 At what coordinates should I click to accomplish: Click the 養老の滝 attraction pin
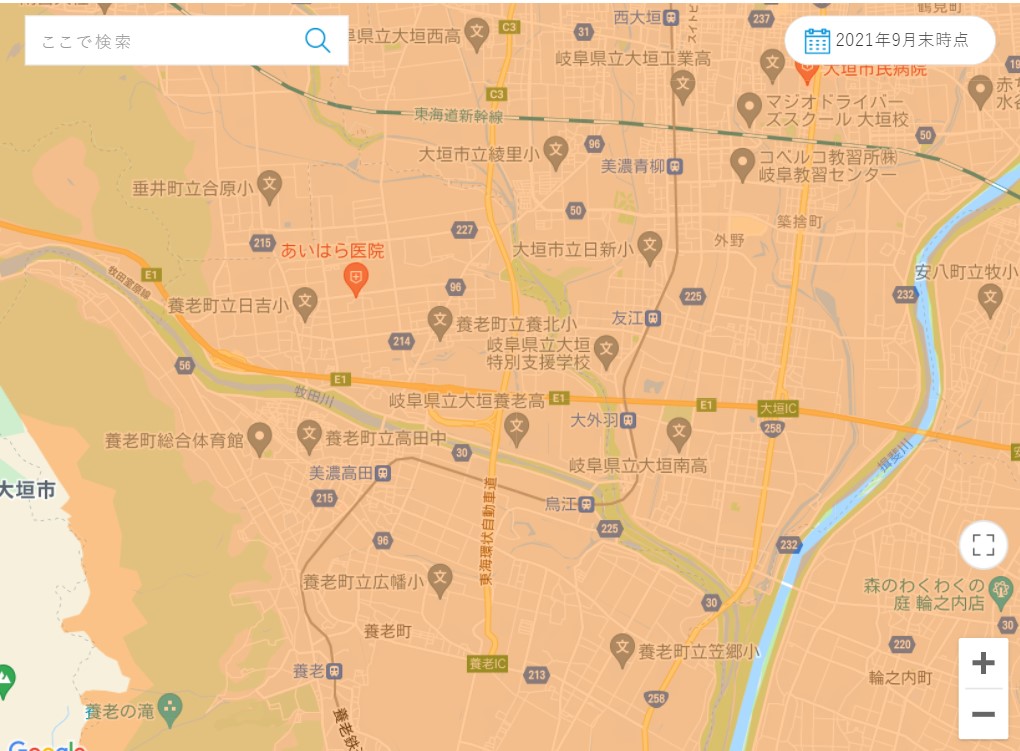pyautogui.click(x=170, y=710)
